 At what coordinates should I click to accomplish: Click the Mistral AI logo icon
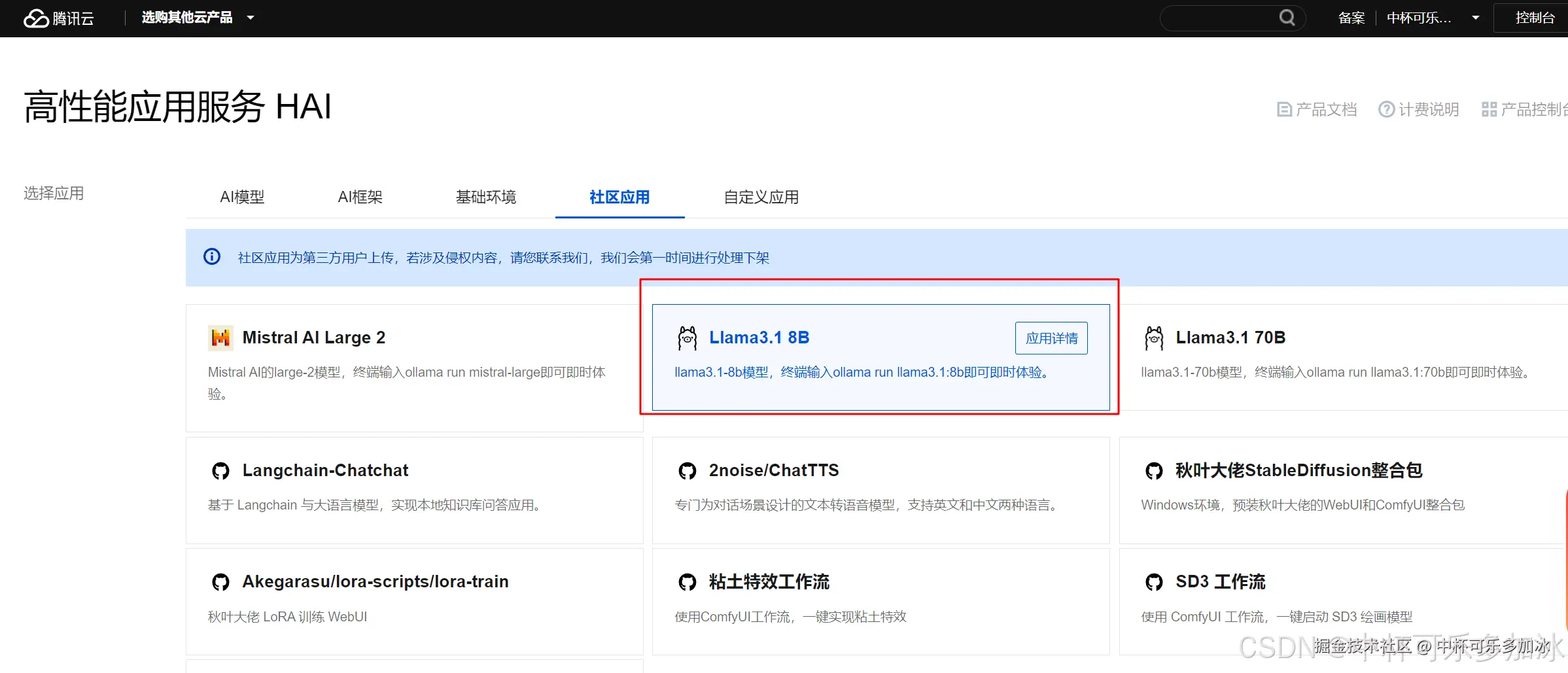(220, 337)
